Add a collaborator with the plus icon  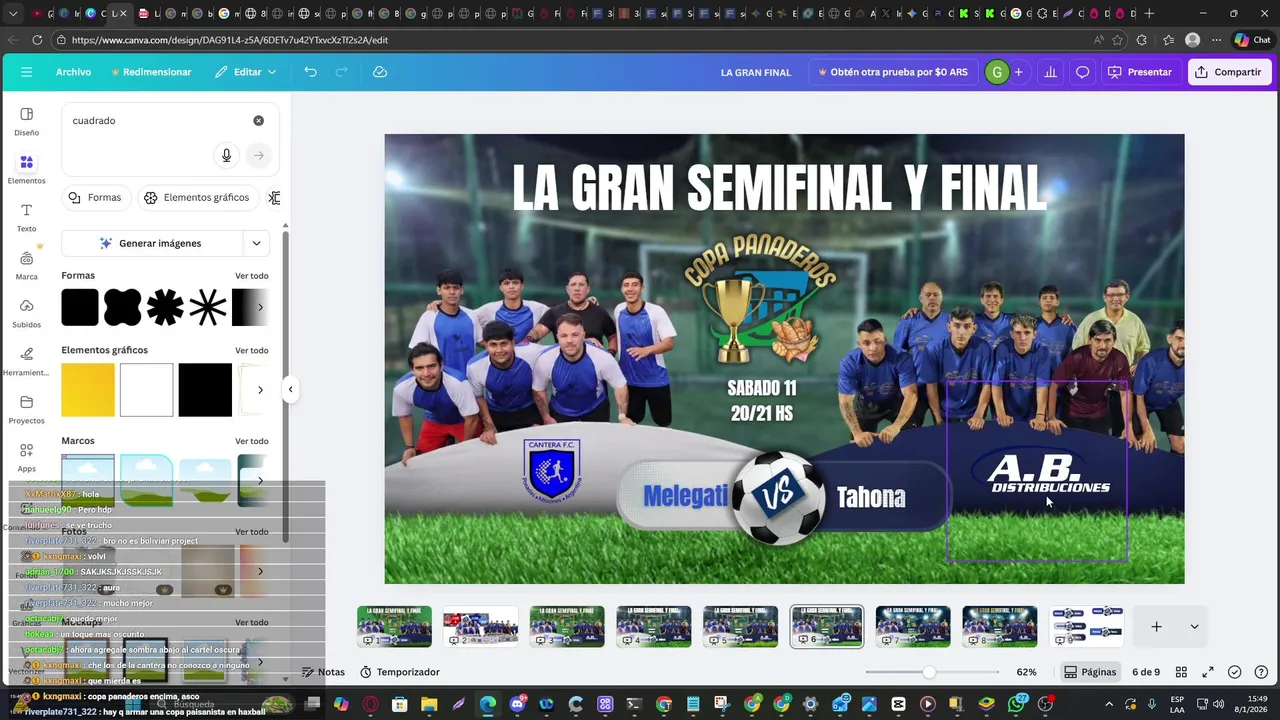[1019, 72]
